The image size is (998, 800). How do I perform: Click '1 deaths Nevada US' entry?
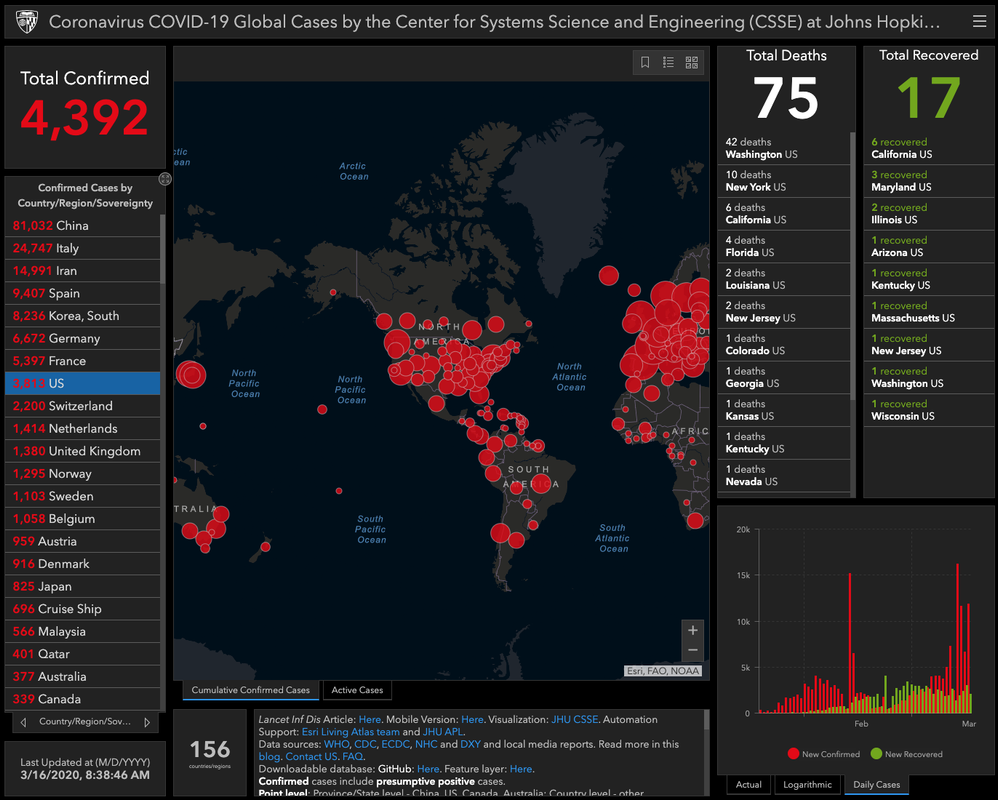click(784, 475)
